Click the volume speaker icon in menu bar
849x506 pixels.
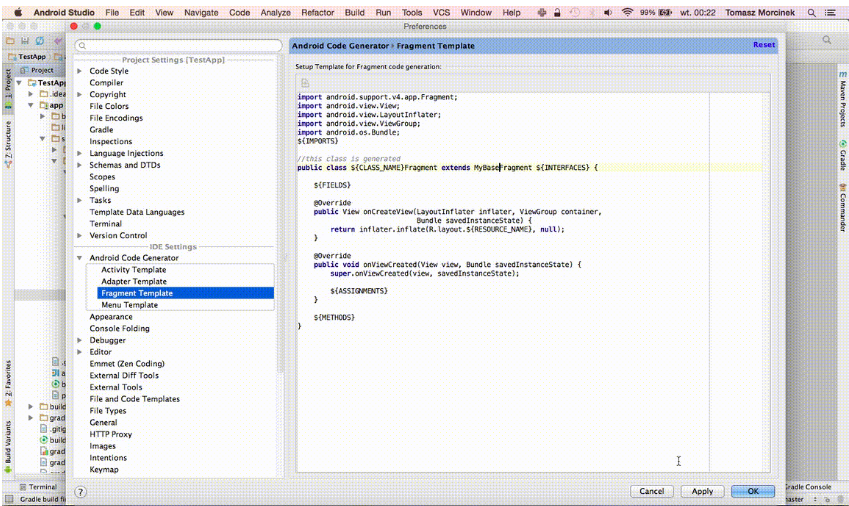(608, 12)
